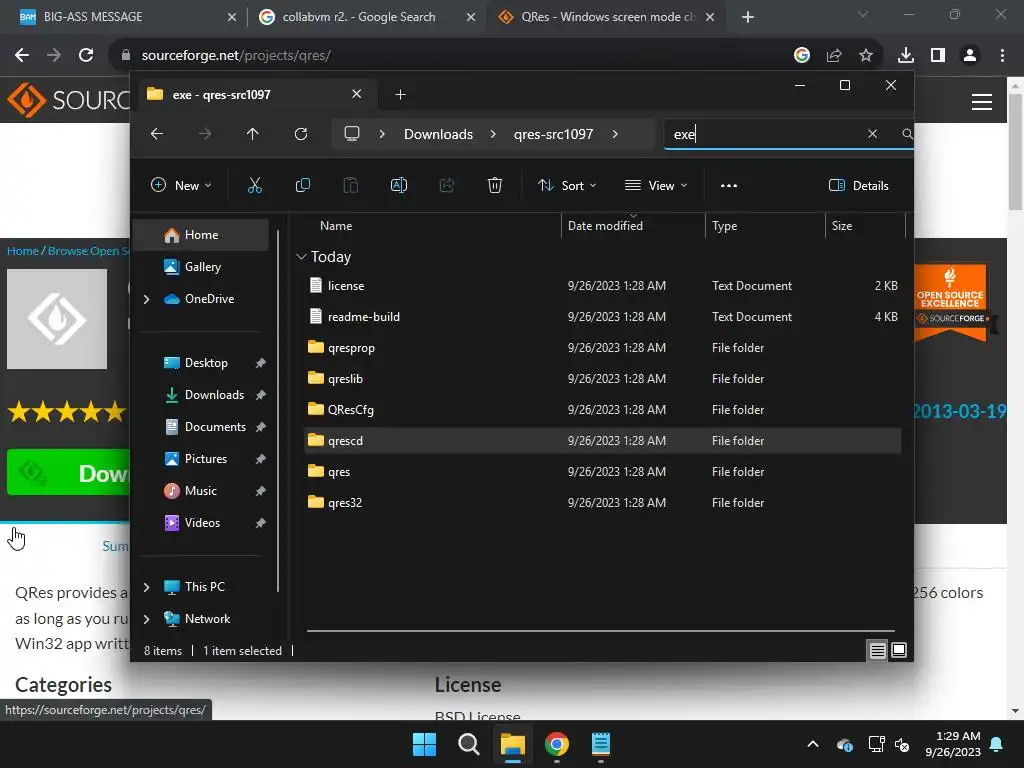Open the New dropdown menu

pos(181,185)
